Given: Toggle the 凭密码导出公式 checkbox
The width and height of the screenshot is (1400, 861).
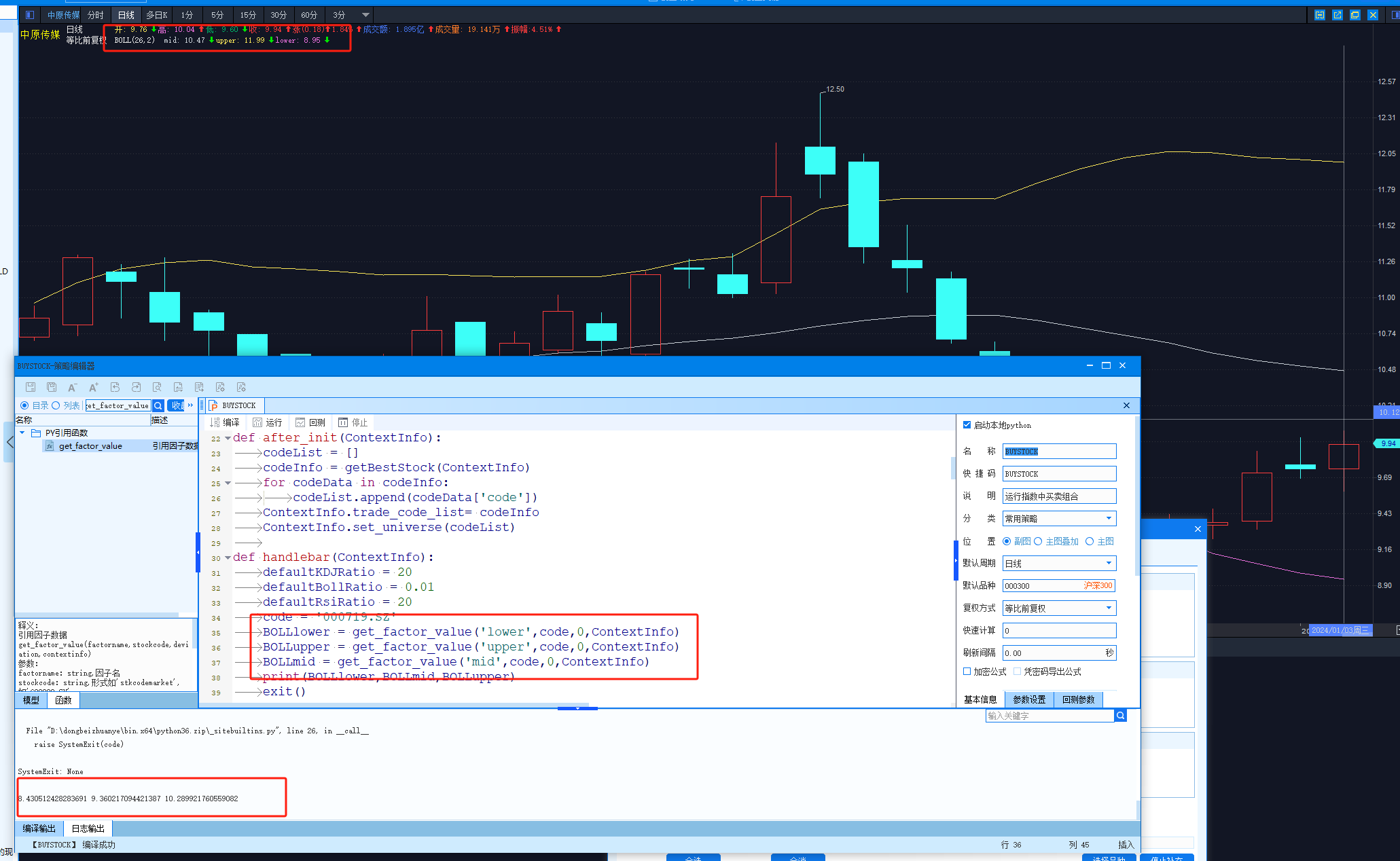Looking at the screenshot, I should click(1017, 672).
